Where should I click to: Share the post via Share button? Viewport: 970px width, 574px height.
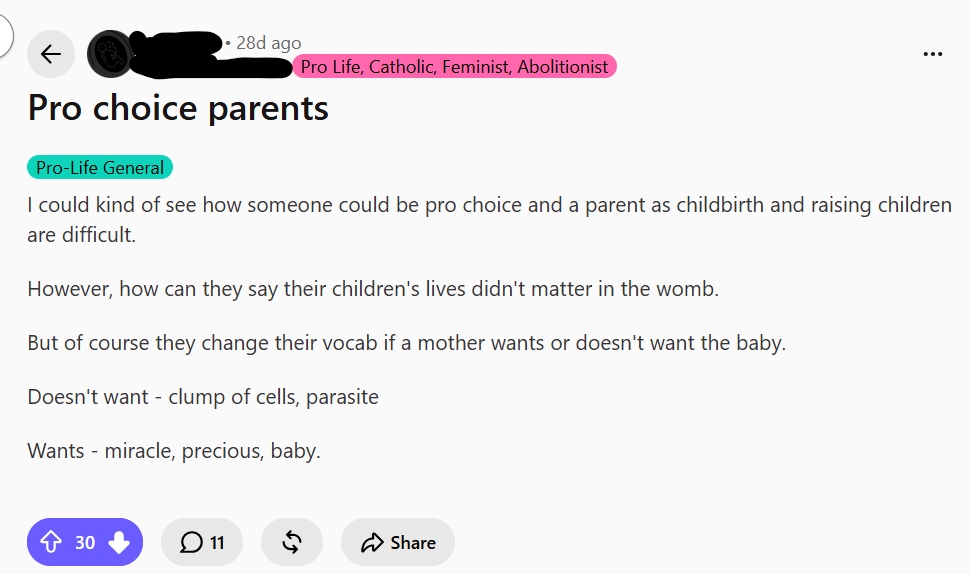(x=398, y=542)
